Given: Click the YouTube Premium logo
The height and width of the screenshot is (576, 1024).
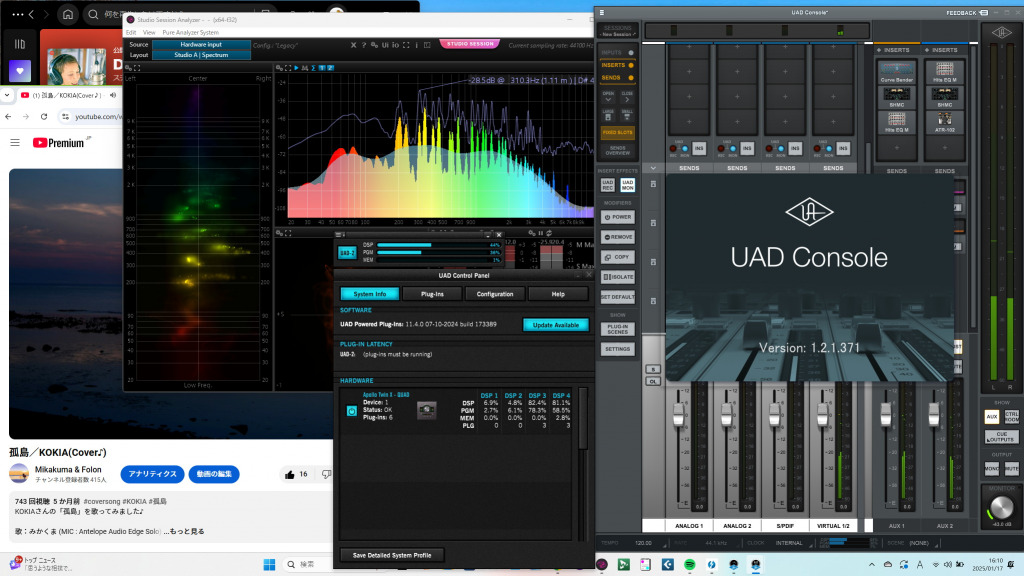Looking at the screenshot, I should [59, 143].
